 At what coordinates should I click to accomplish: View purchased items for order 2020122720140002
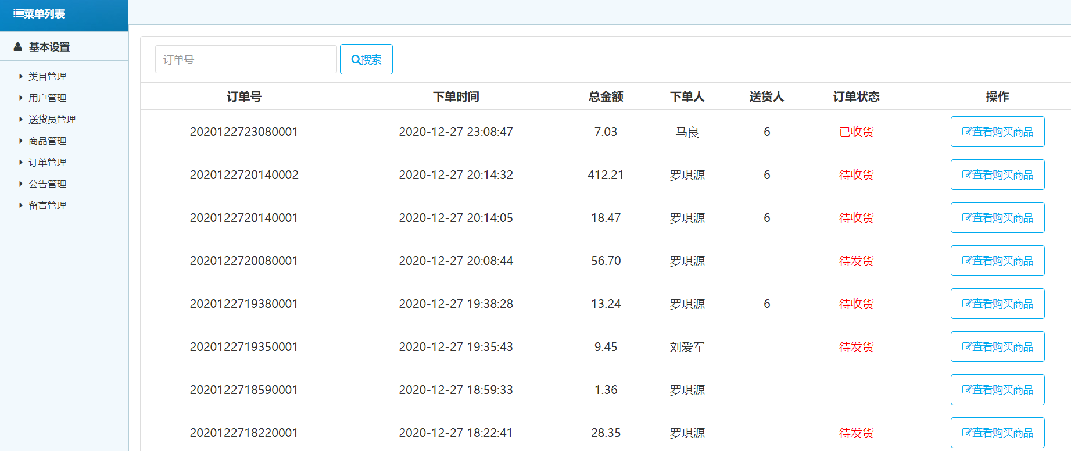[997, 175]
